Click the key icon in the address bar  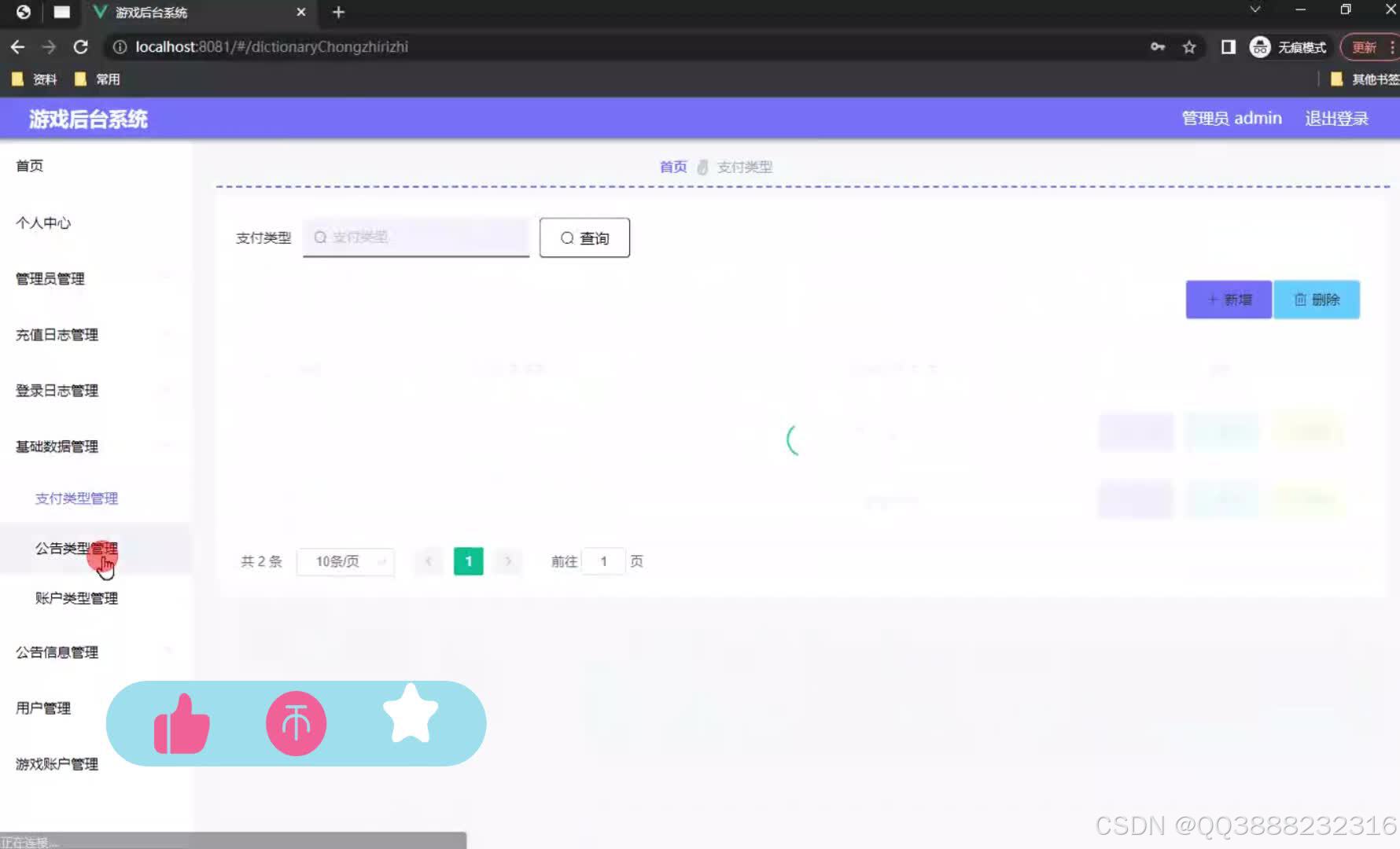pos(1157,46)
